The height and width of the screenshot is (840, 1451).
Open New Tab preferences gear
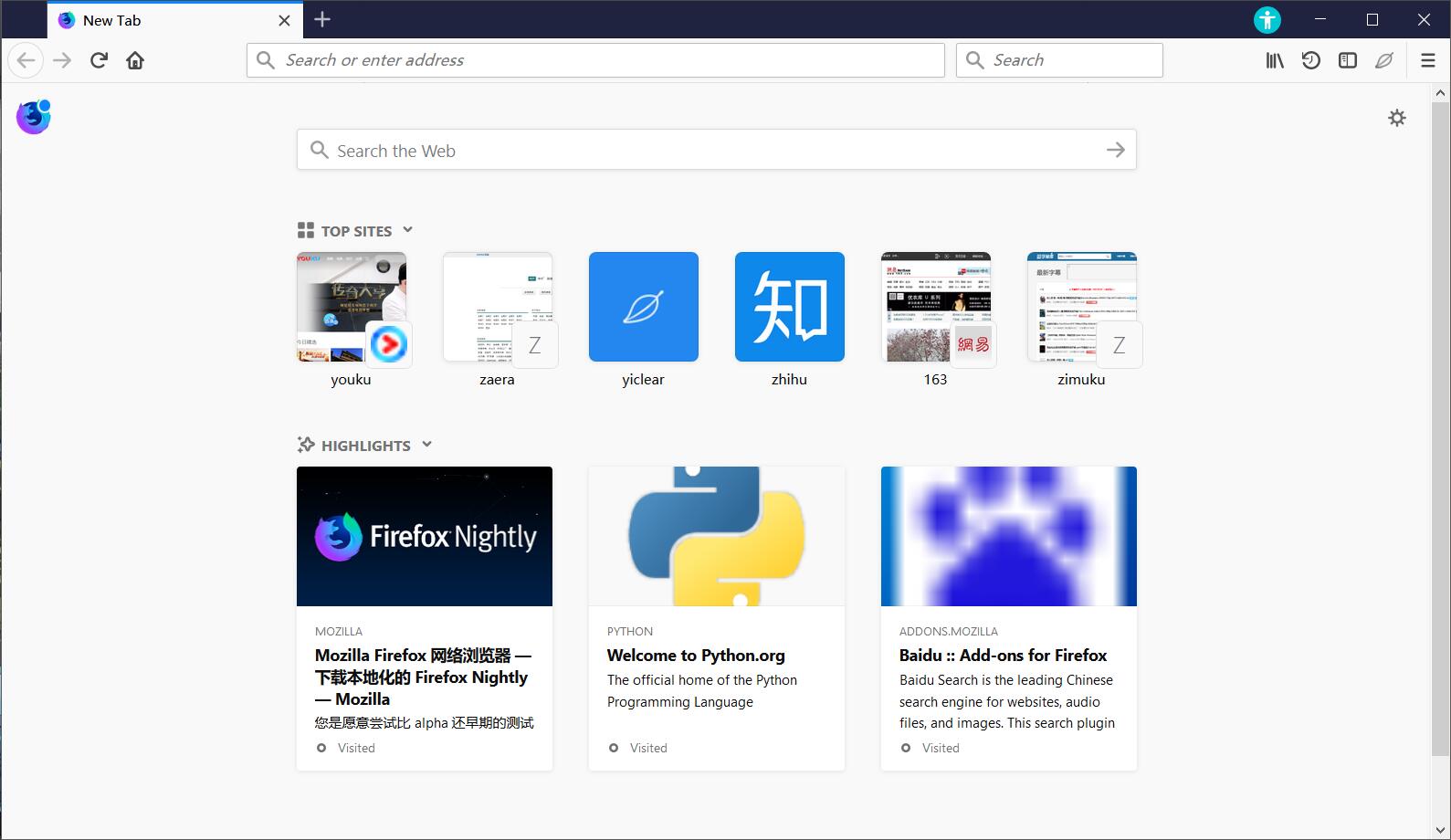1397,118
